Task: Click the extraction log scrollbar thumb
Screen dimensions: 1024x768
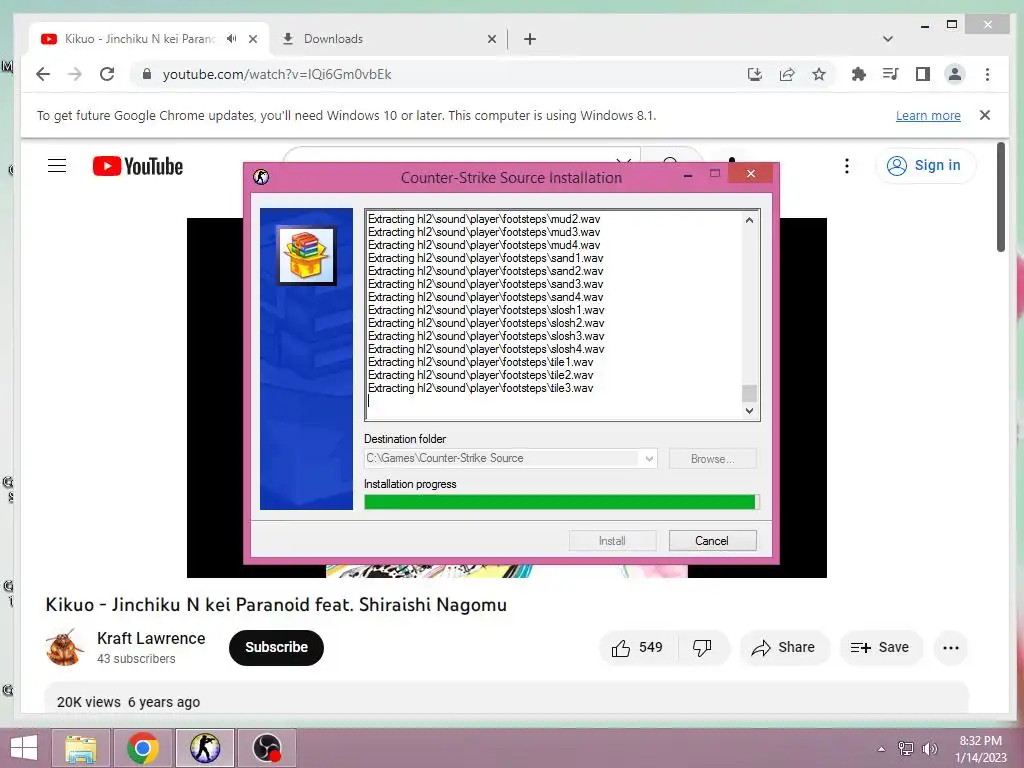Action: pyautogui.click(x=749, y=393)
